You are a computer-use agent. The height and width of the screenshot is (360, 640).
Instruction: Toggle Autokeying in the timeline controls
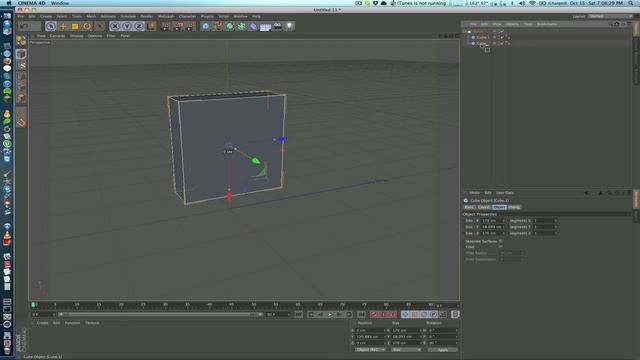[384, 314]
